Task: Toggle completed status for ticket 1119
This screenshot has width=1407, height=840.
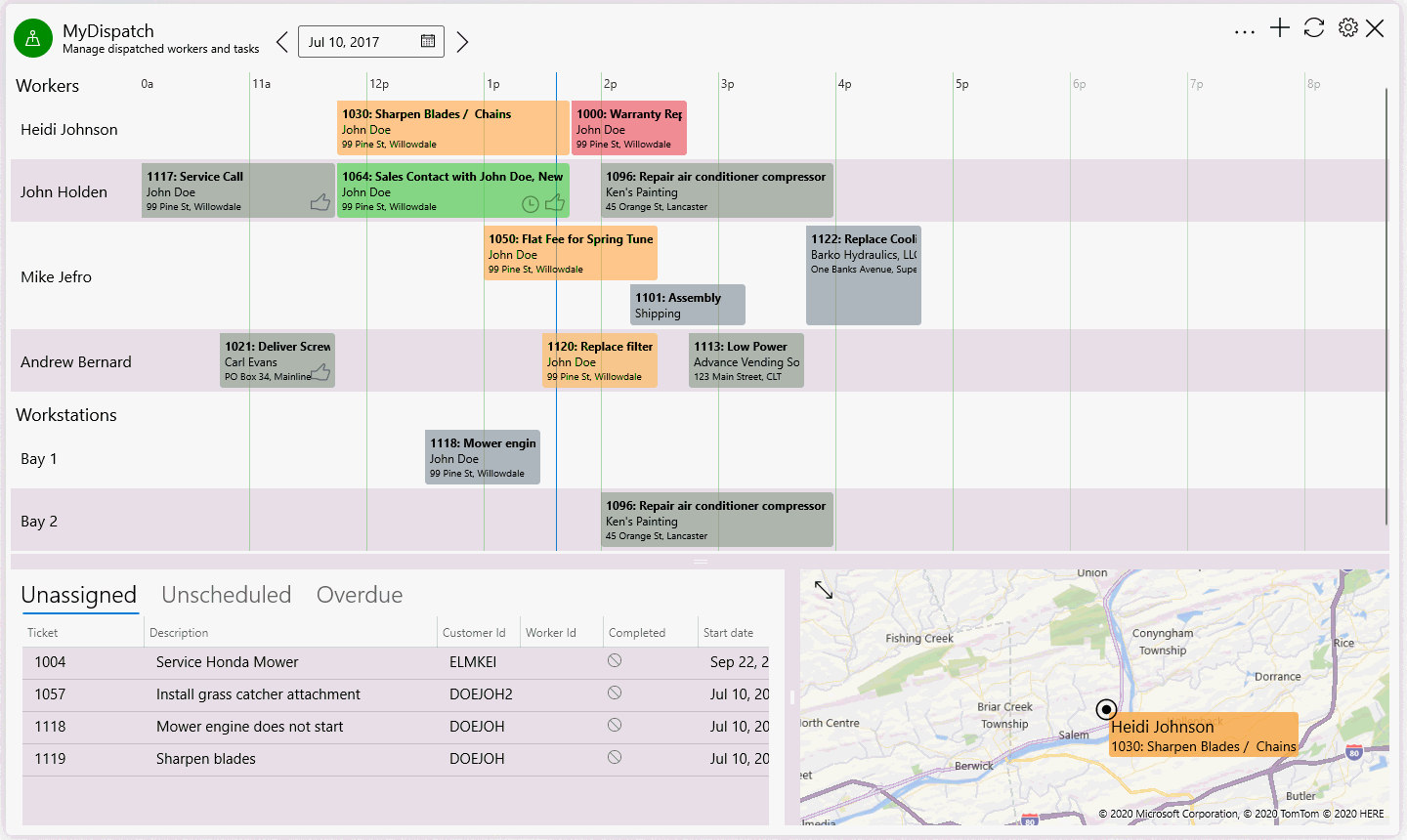Action: [x=615, y=758]
